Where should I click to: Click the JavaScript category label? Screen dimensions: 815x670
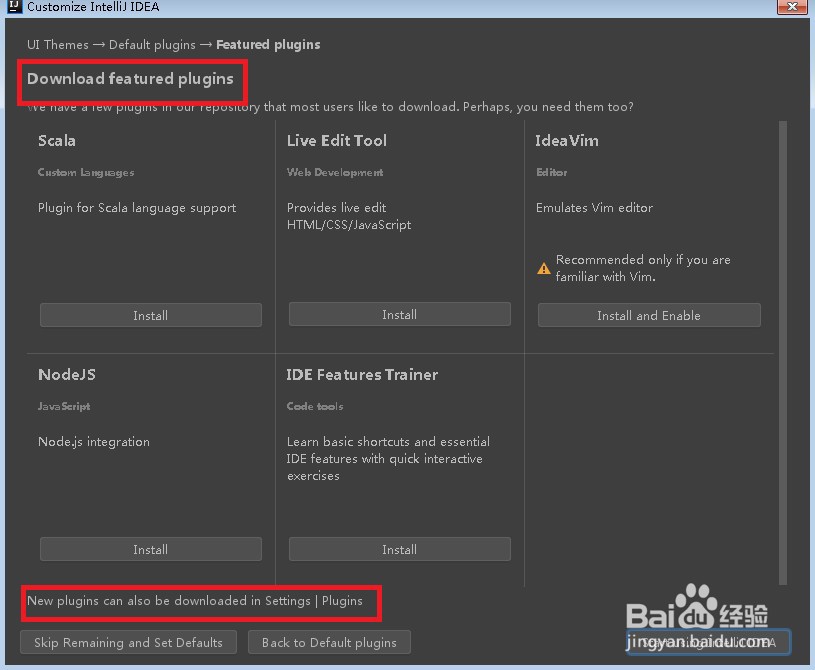point(64,406)
